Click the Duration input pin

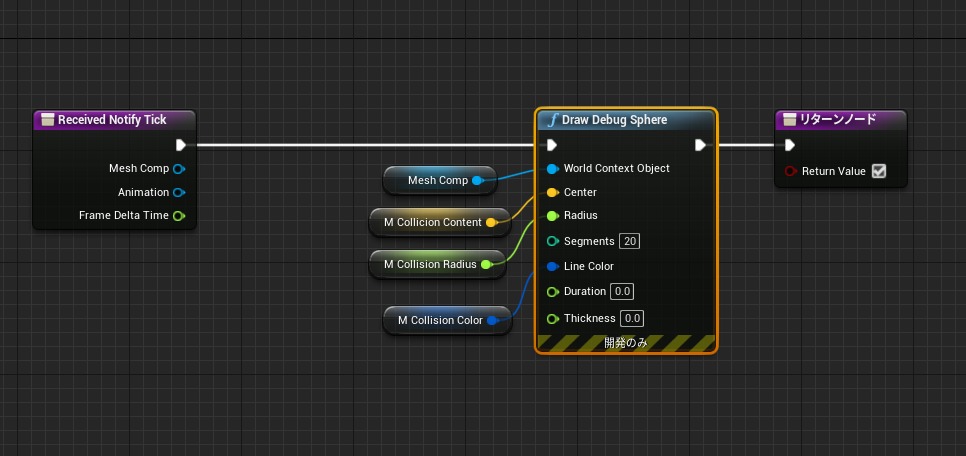pos(553,291)
